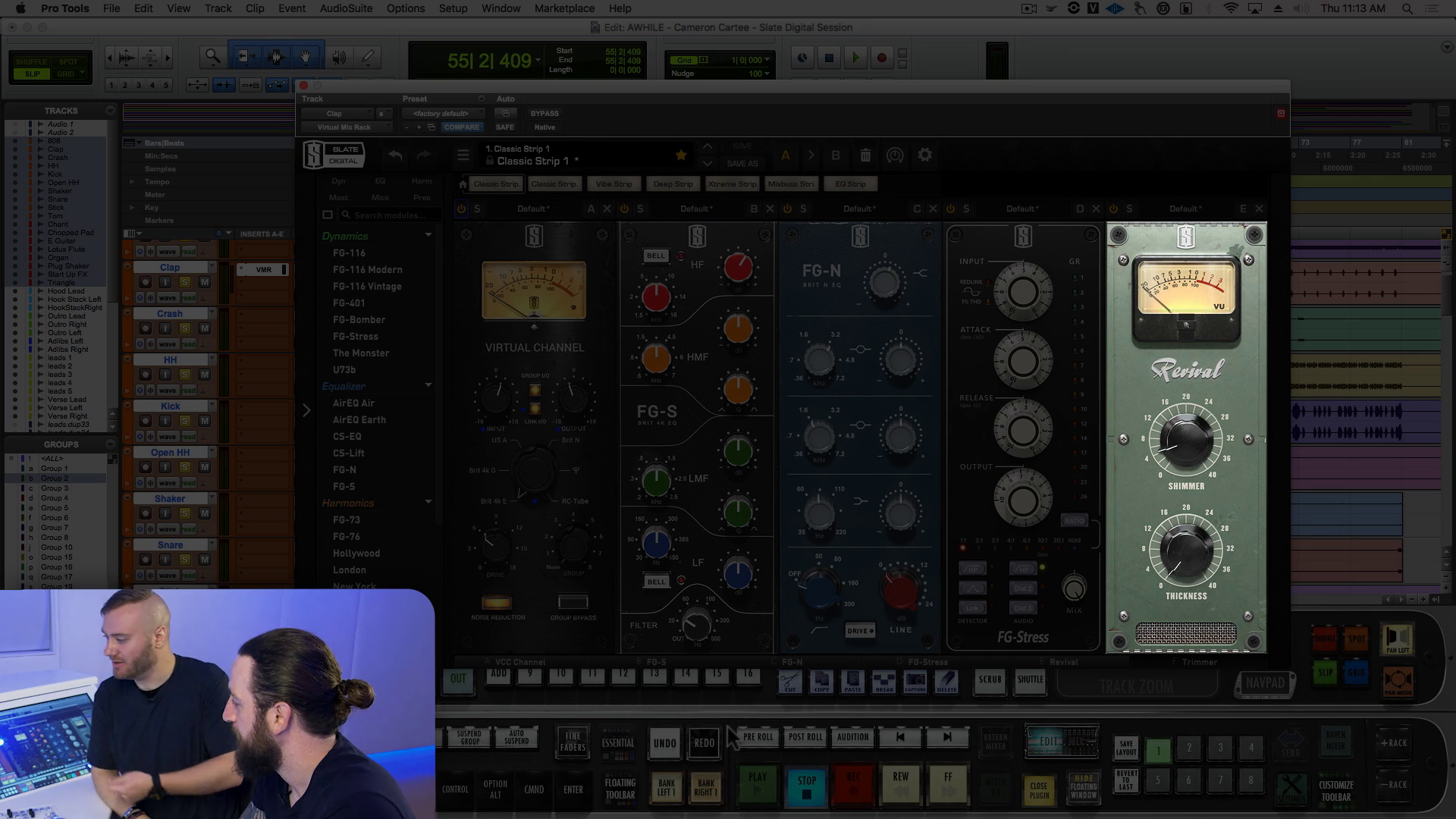Collapse the Equalizer module category
The image size is (1456, 819).
point(428,386)
